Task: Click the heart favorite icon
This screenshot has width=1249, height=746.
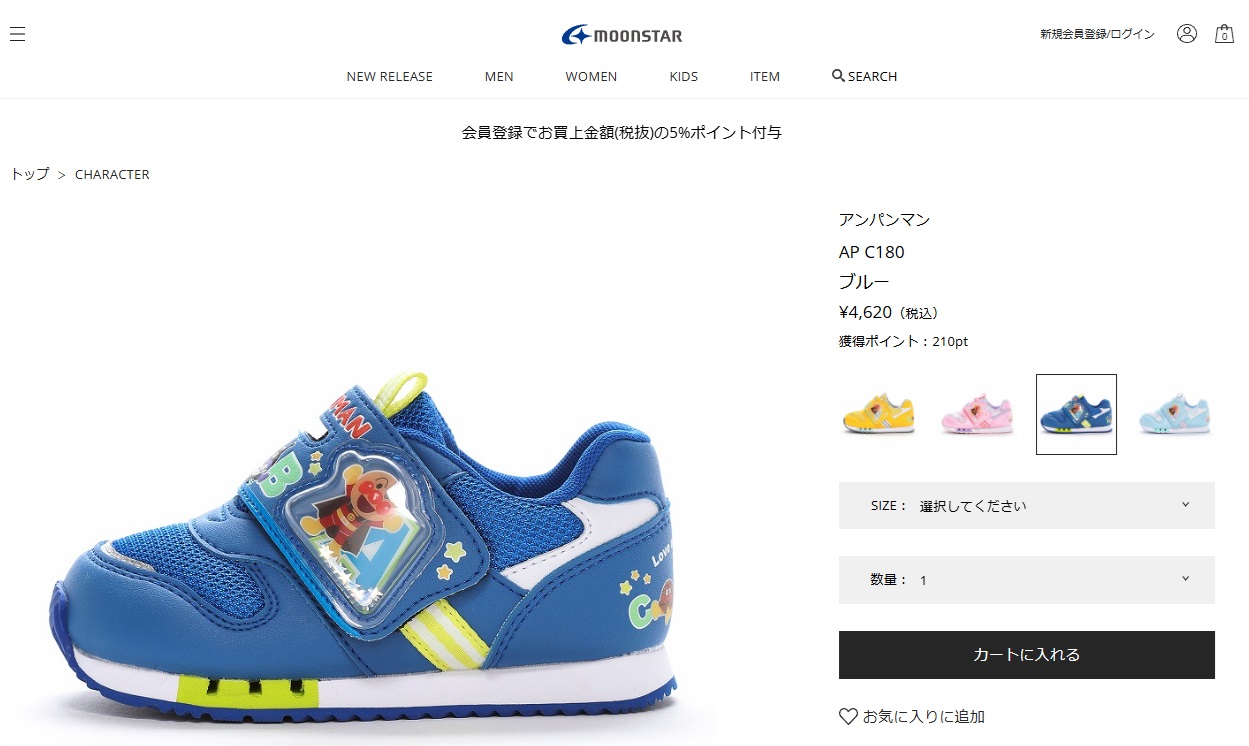Action: pos(848,716)
